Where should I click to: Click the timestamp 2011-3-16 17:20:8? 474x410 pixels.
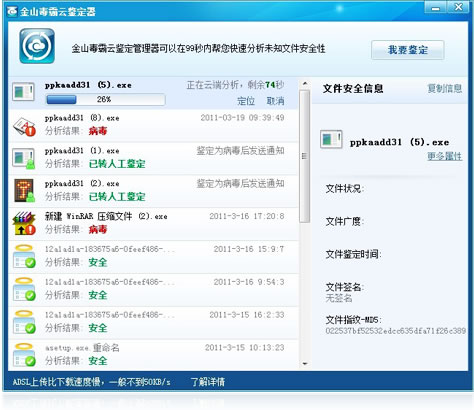(x=247, y=216)
